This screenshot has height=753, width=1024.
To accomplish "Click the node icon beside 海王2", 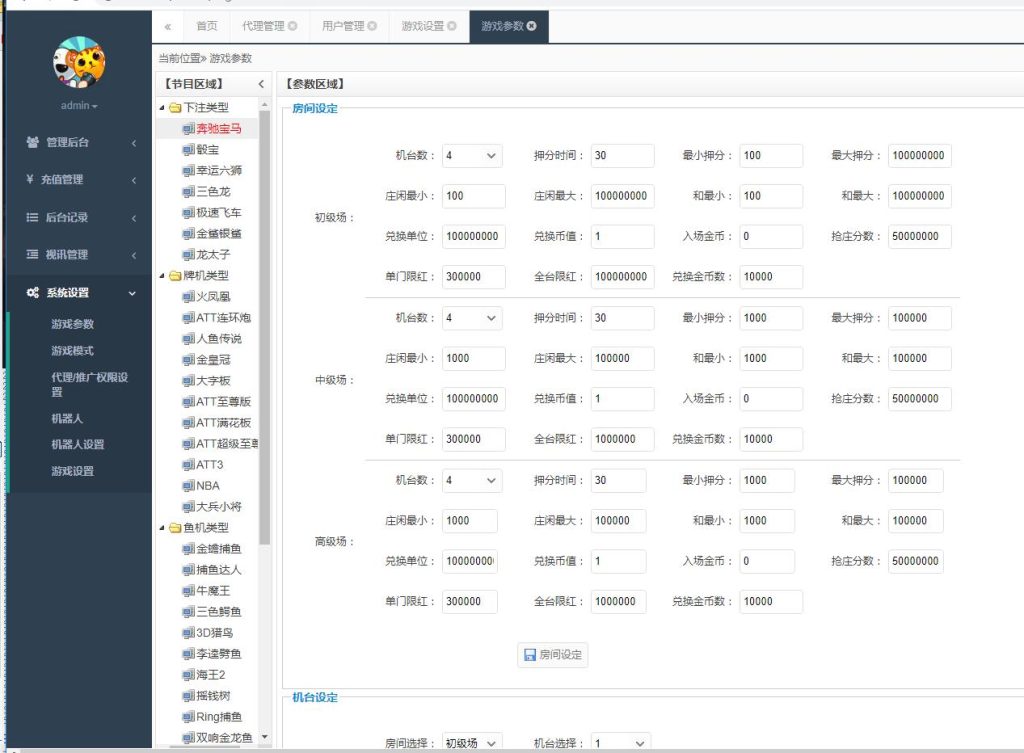I will 188,675.
